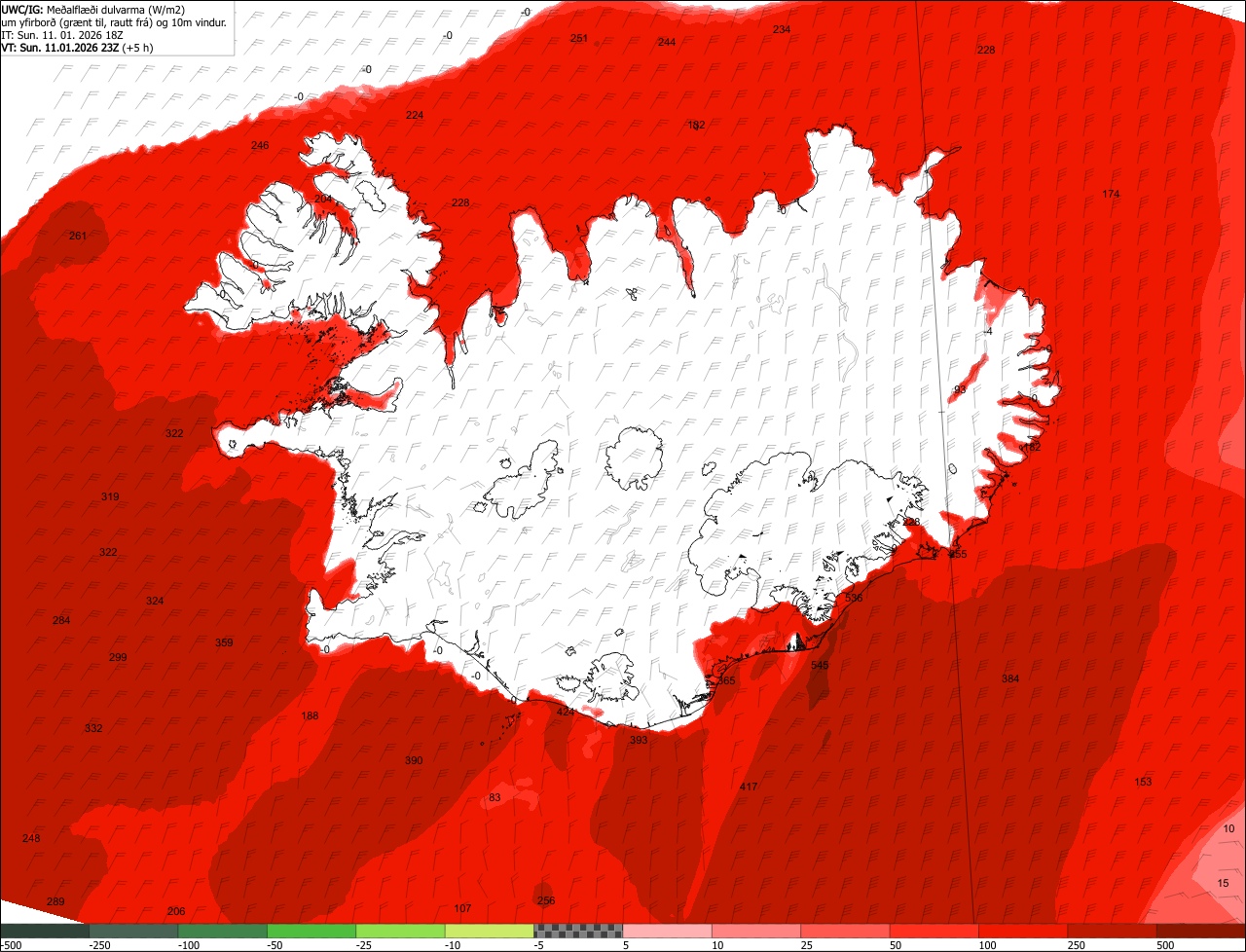Click the red swatch between 100 and 250
This screenshot has height=952, width=1246.
(x=1023, y=931)
